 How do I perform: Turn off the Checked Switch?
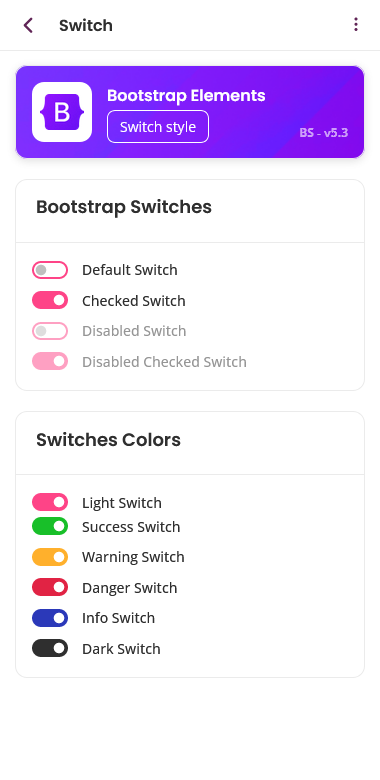(50, 300)
